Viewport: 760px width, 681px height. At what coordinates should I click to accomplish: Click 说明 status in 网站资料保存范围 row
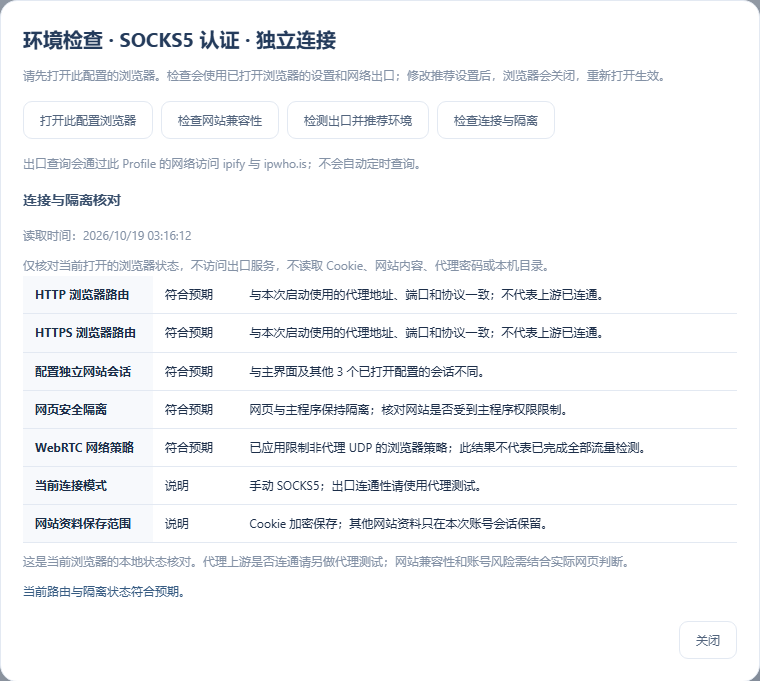coord(176,523)
